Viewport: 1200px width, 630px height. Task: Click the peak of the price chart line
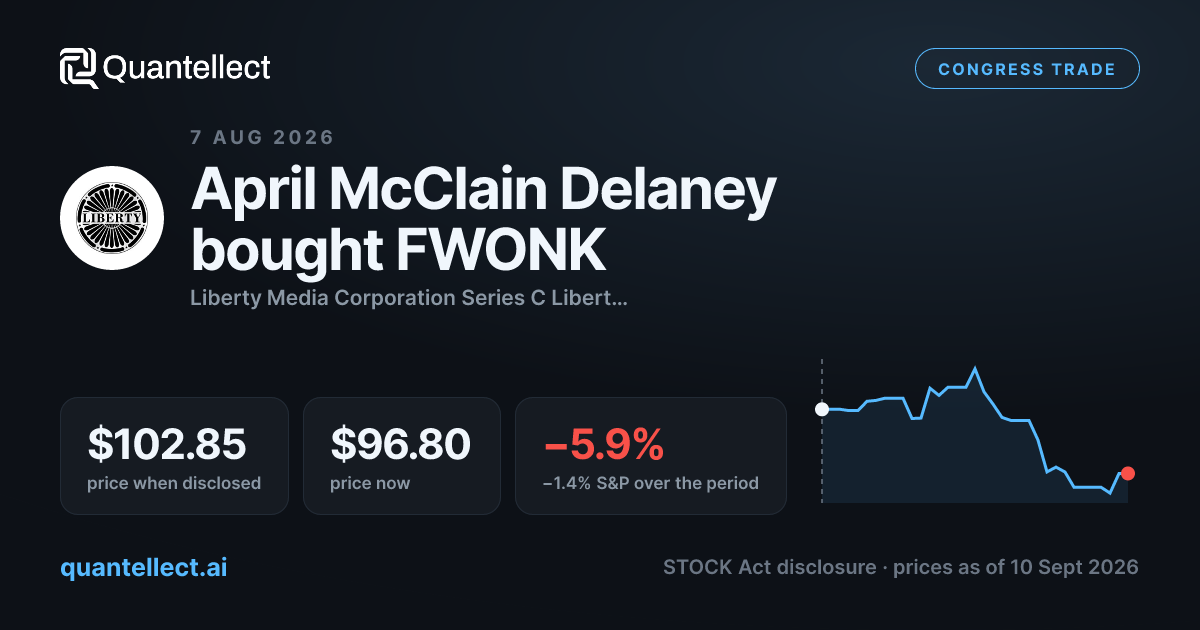click(x=975, y=369)
